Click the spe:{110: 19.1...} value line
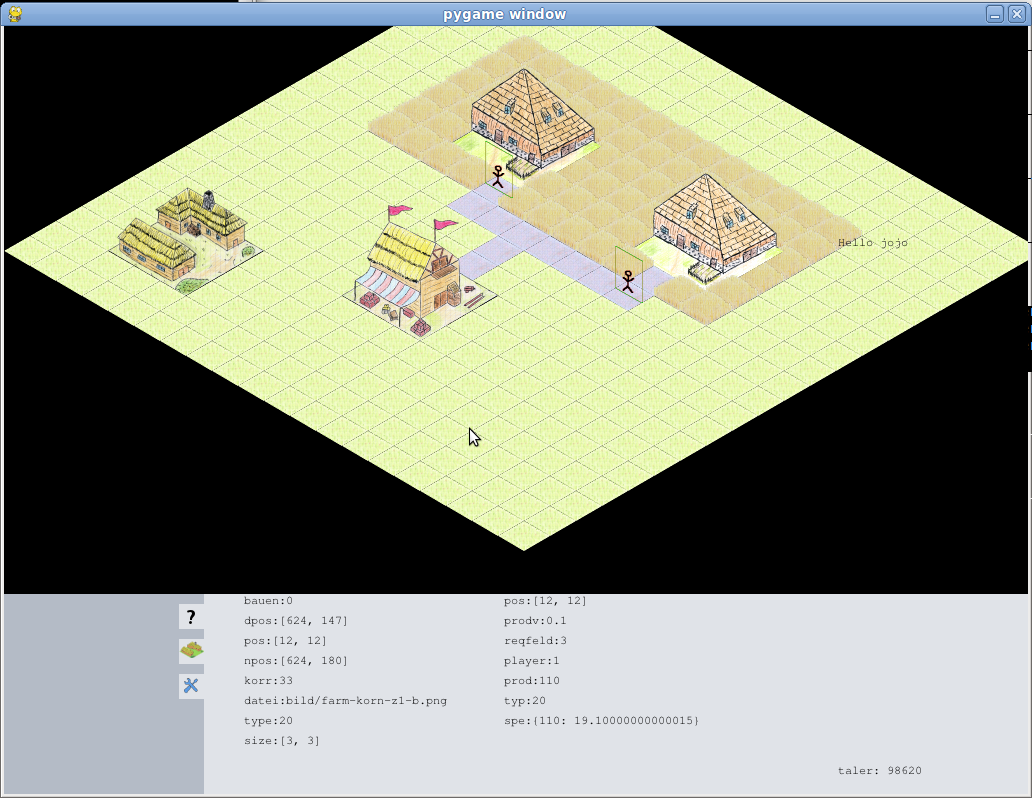Image resolution: width=1032 pixels, height=799 pixels. pos(601,721)
